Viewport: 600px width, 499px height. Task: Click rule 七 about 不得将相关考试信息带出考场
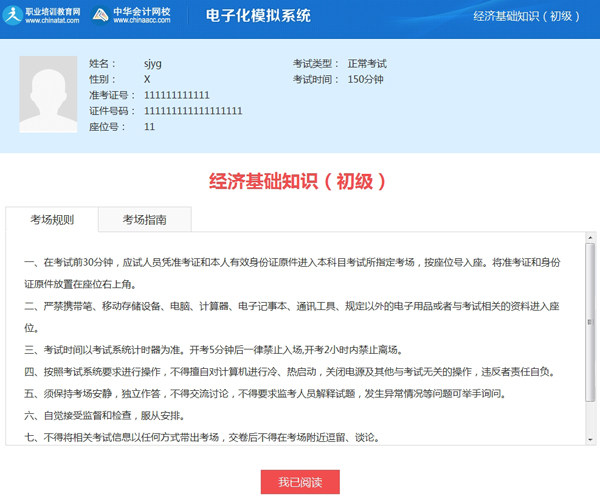(202, 437)
